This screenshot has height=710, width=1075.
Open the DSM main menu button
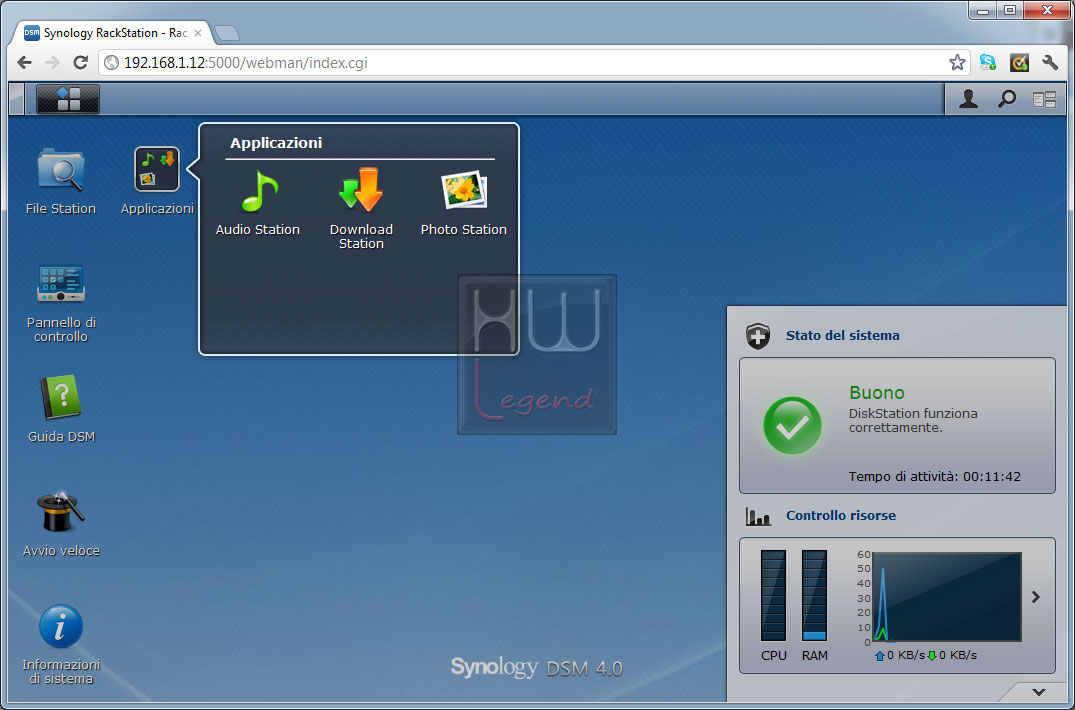68,99
